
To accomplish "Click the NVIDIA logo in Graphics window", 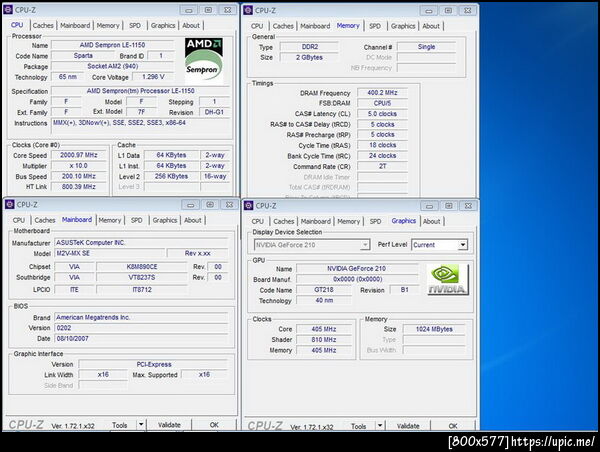I will tap(448, 279).
